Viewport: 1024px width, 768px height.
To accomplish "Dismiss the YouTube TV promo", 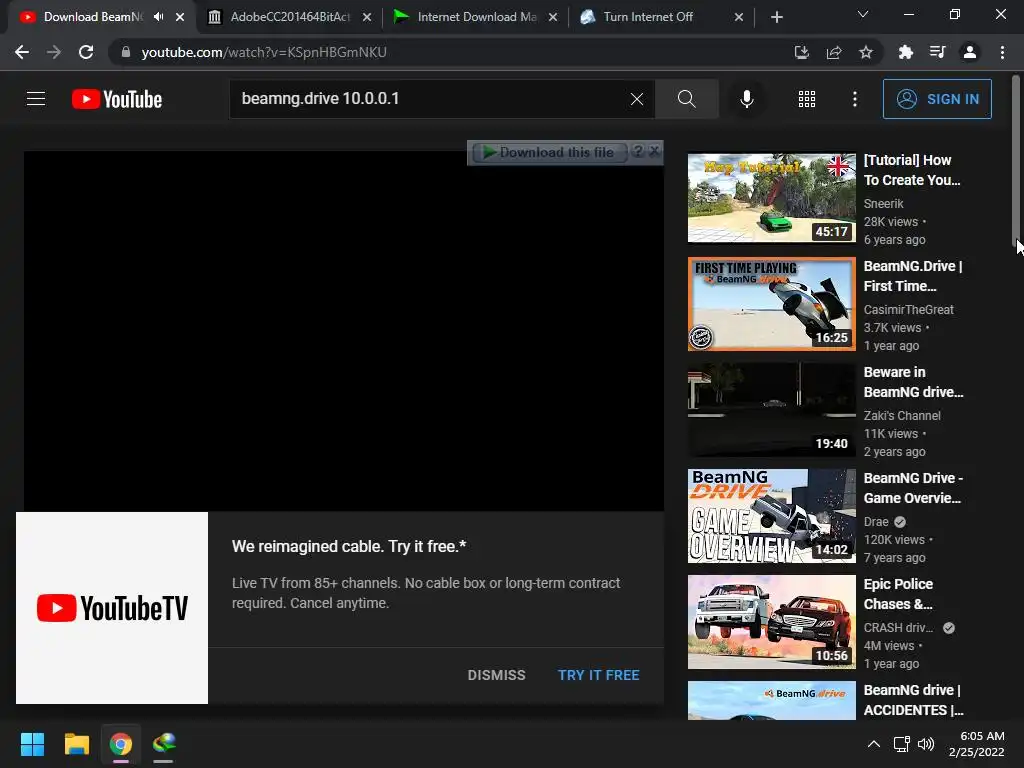I will click(x=496, y=675).
